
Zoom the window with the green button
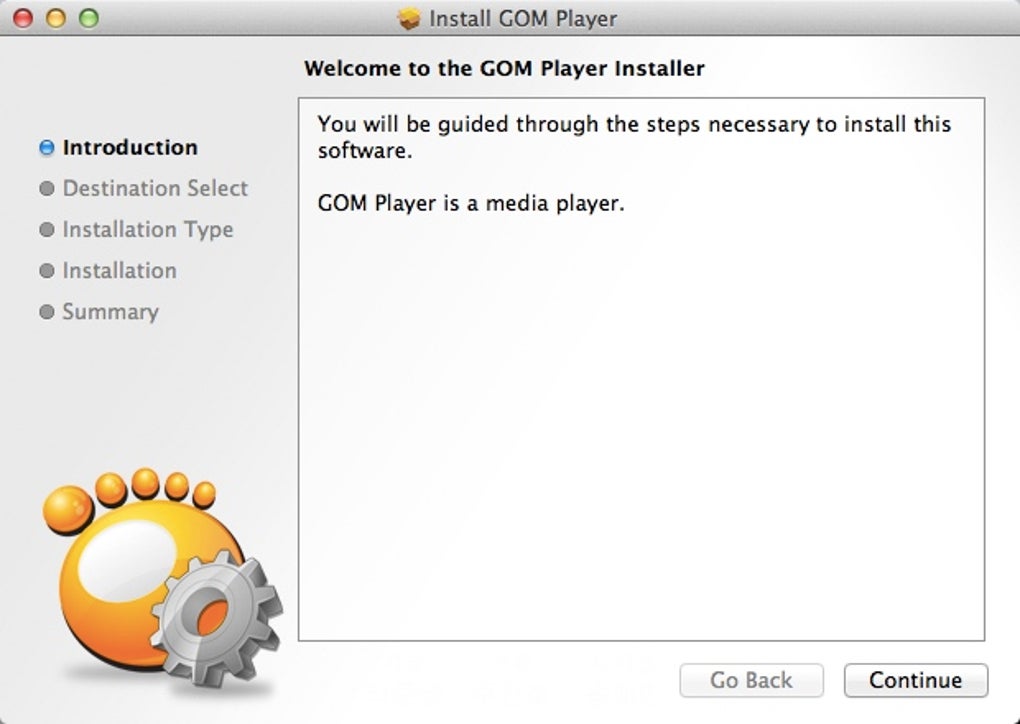[x=88, y=18]
